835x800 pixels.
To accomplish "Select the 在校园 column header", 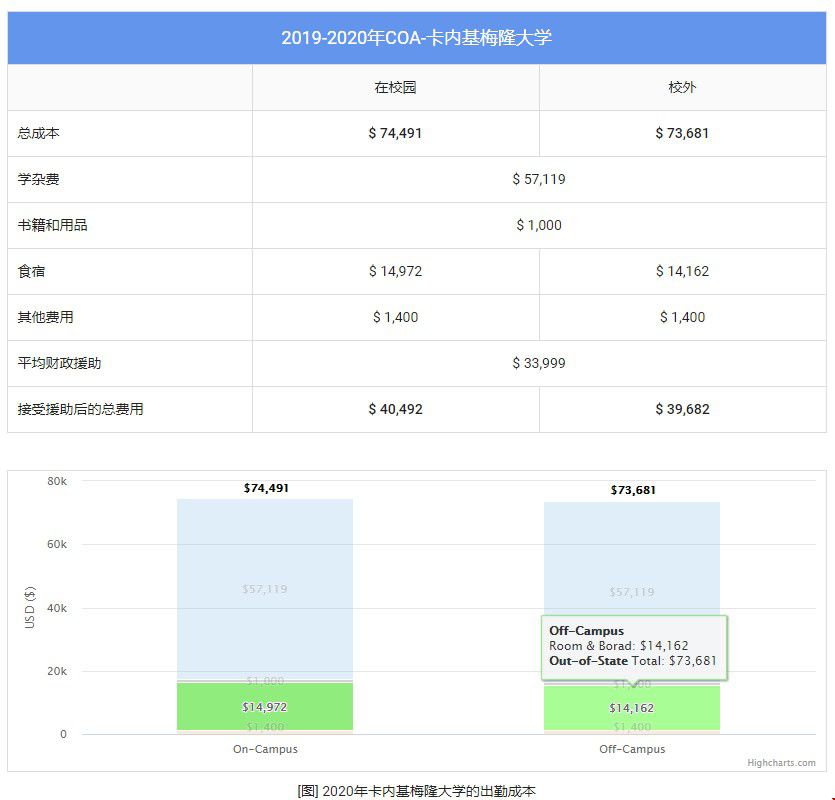I will pyautogui.click(x=395, y=87).
